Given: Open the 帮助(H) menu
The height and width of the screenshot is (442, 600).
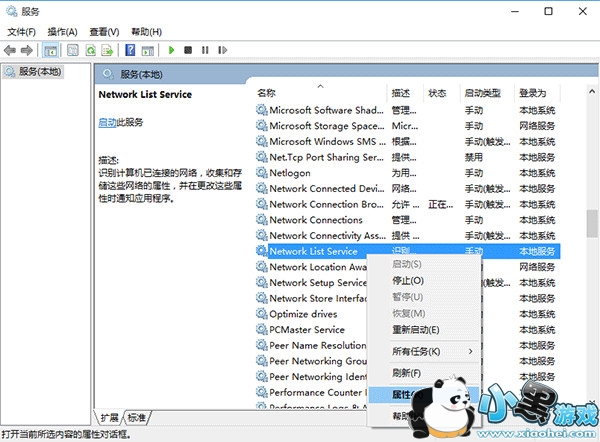Looking at the screenshot, I should click(x=146, y=32).
